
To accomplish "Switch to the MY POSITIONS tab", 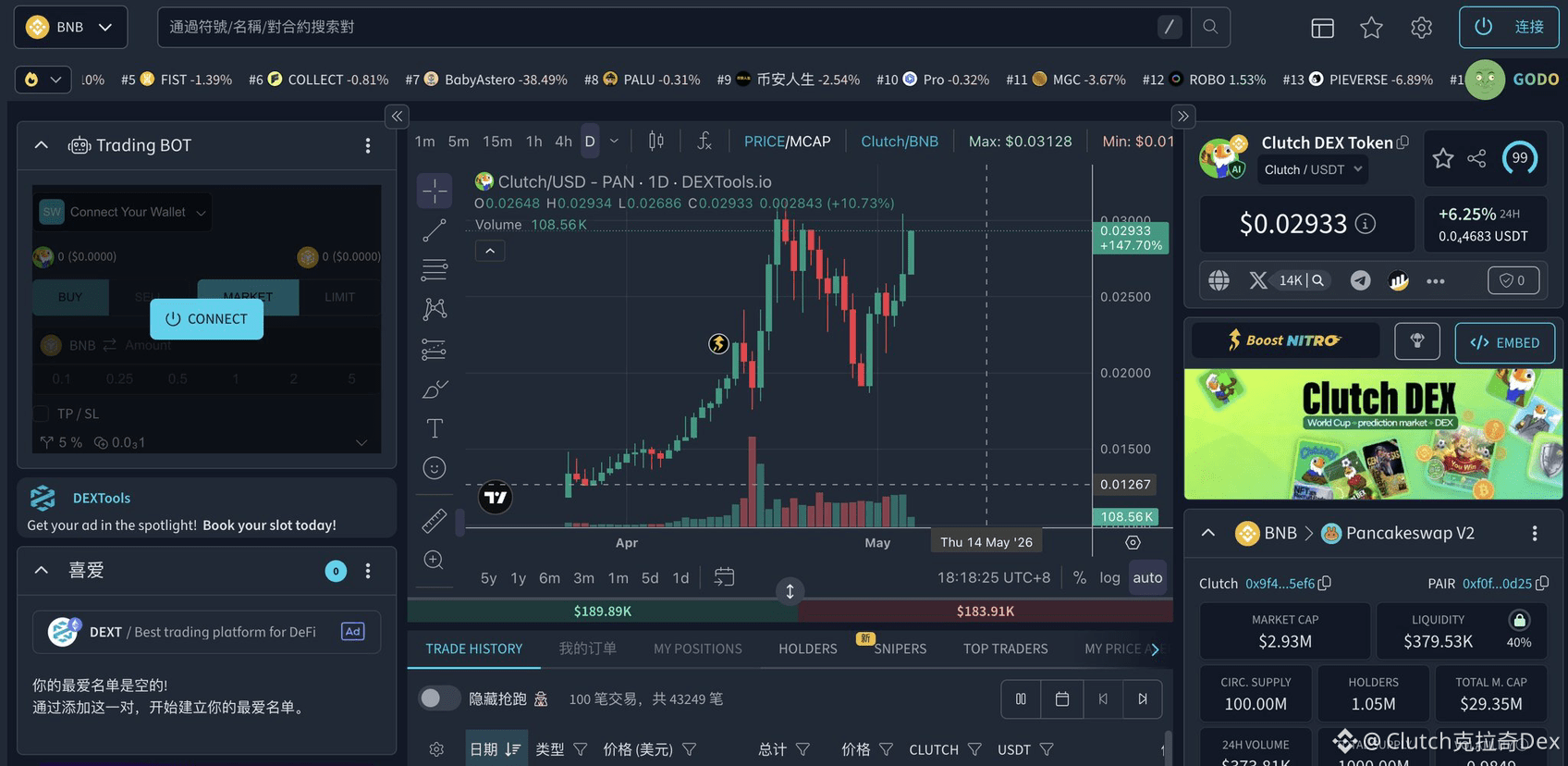I will coord(698,649).
